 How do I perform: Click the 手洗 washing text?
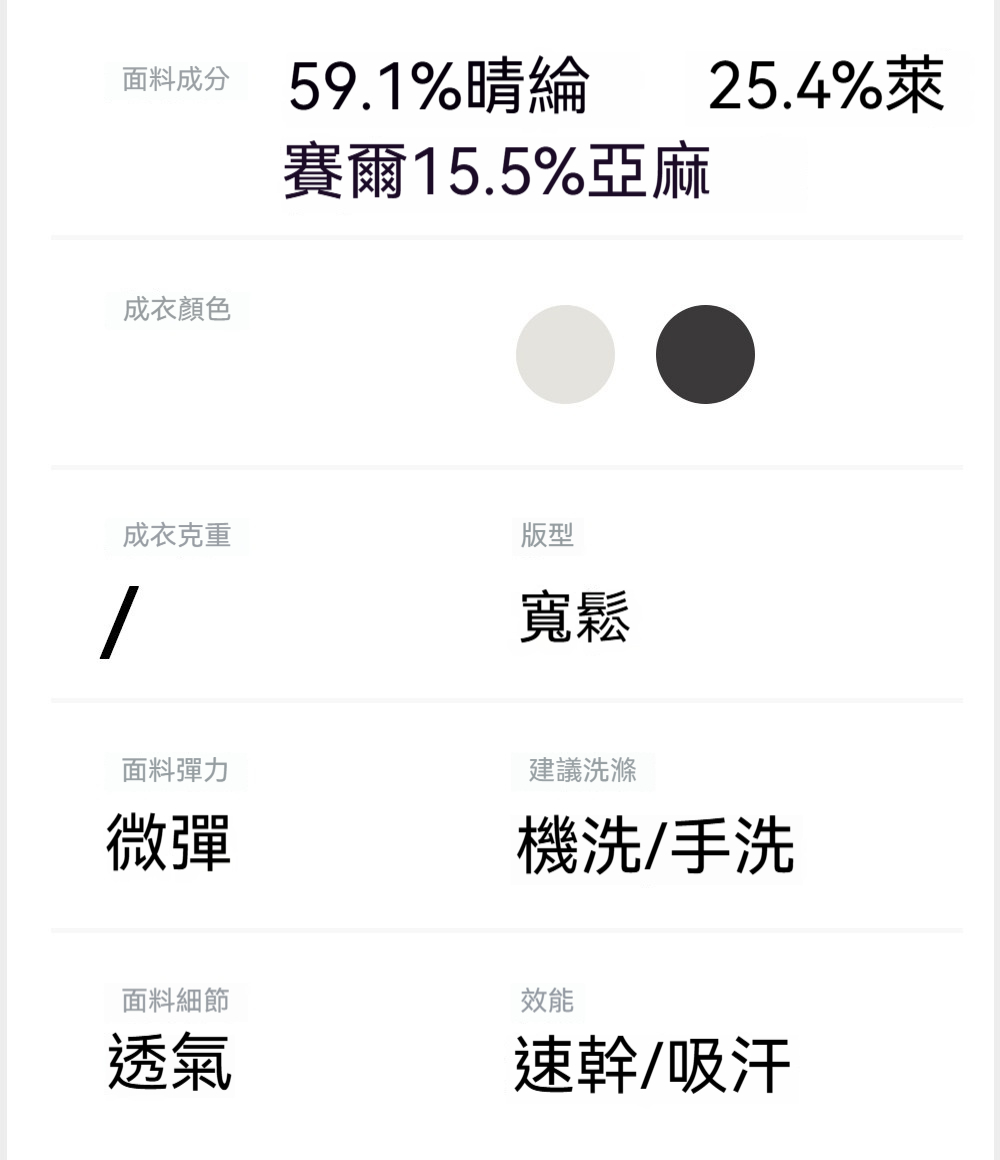tap(731, 846)
